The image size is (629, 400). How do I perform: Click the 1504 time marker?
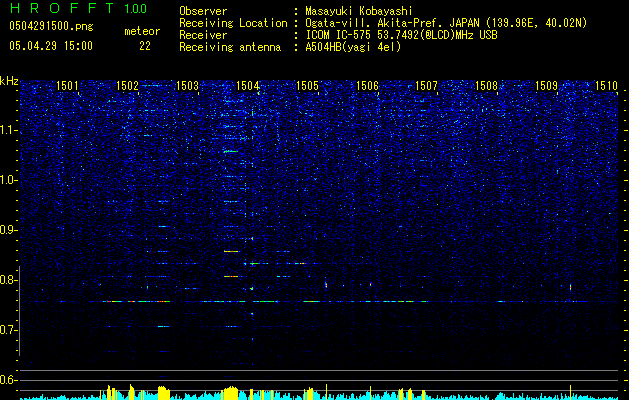click(248, 85)
